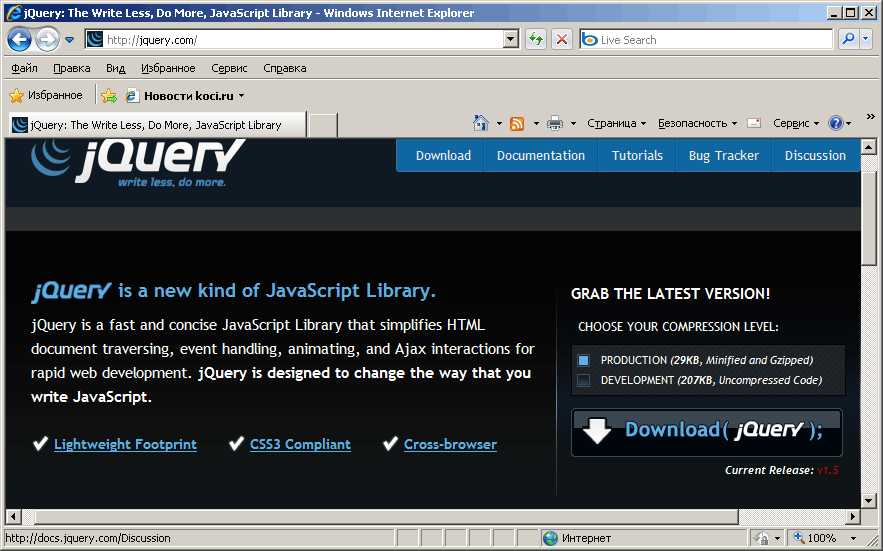883x551 pixels.
Task: Expand the zoom level dropdown arrow
Action: pyautogui.click(x=853, y=539)
